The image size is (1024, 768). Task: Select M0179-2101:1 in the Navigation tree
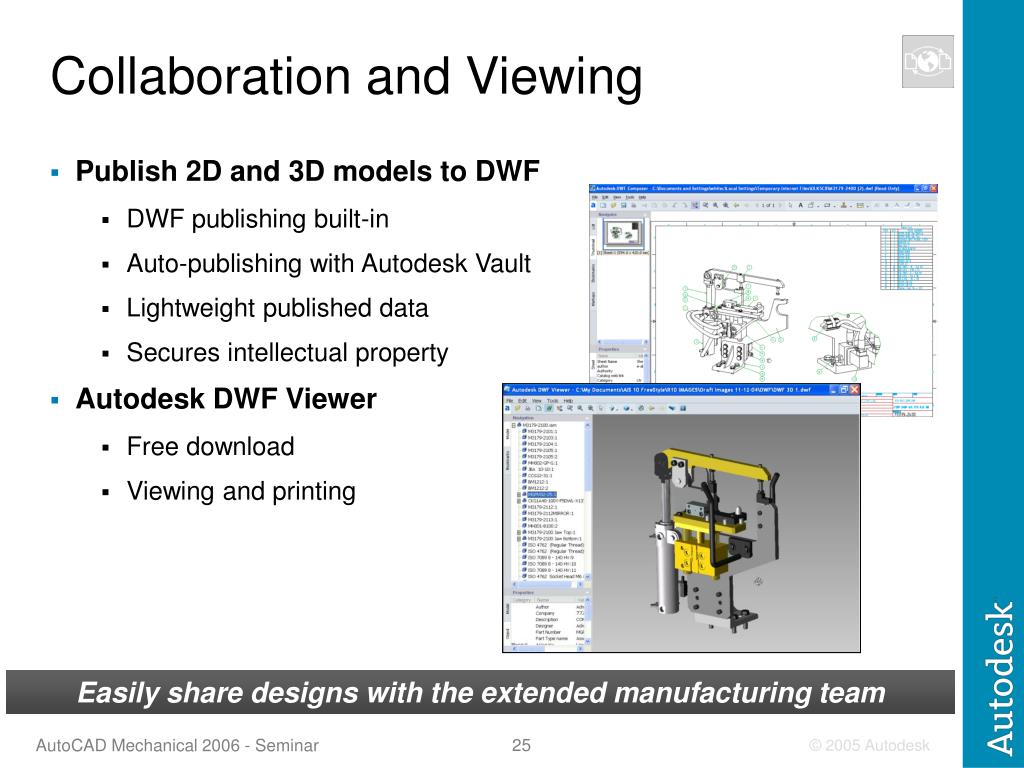coord(542,432)
